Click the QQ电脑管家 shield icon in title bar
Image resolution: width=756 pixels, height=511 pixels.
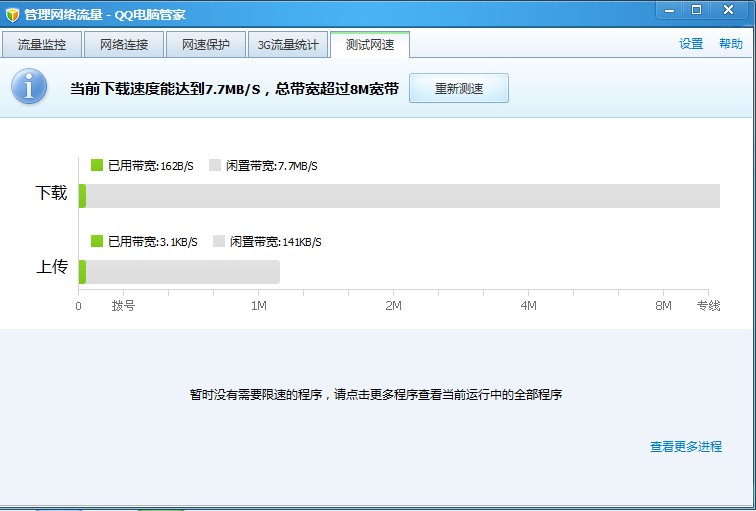pyautogui.click(x=12, y=15)
